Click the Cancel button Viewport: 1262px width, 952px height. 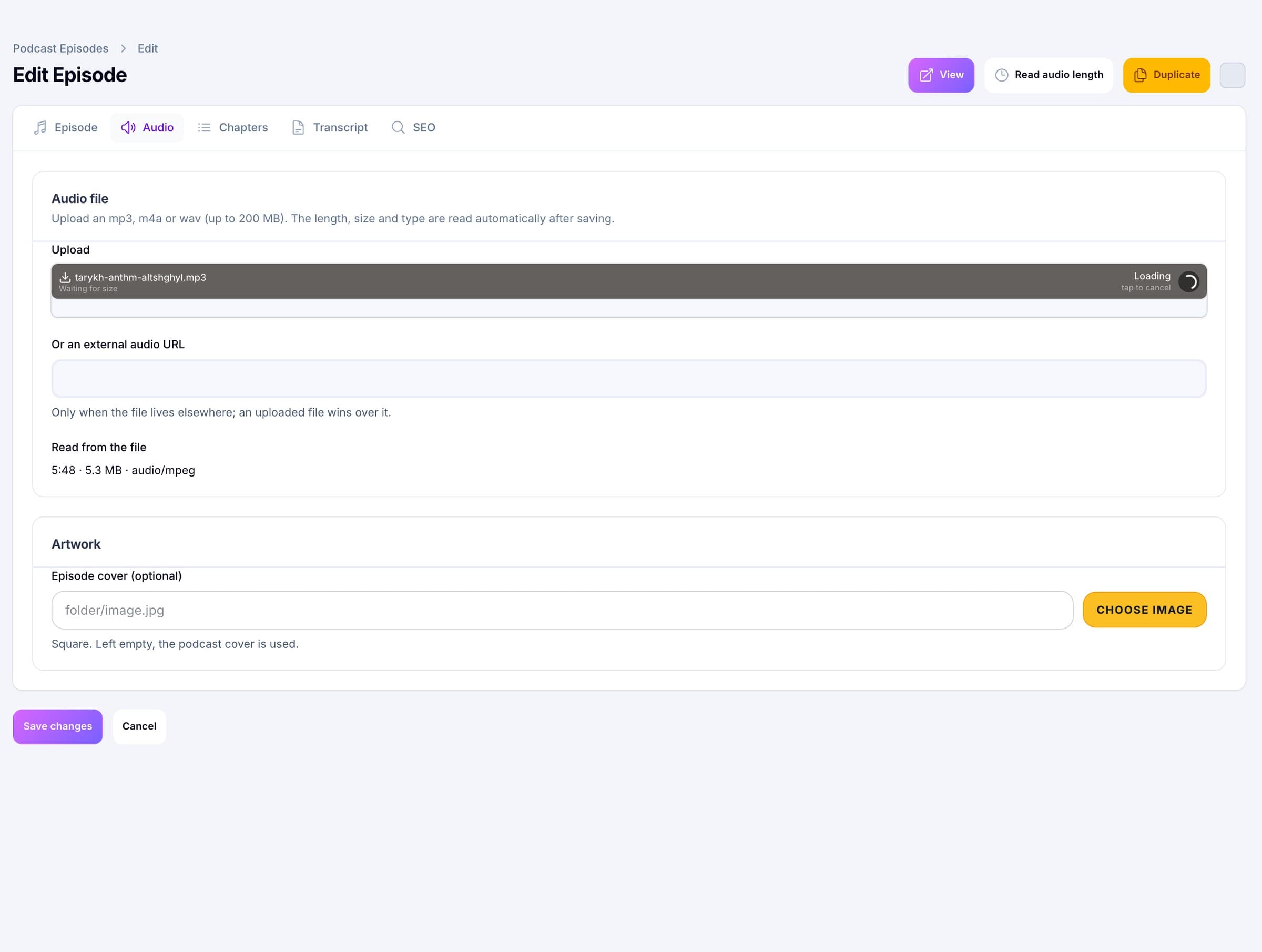pos(139,726)
